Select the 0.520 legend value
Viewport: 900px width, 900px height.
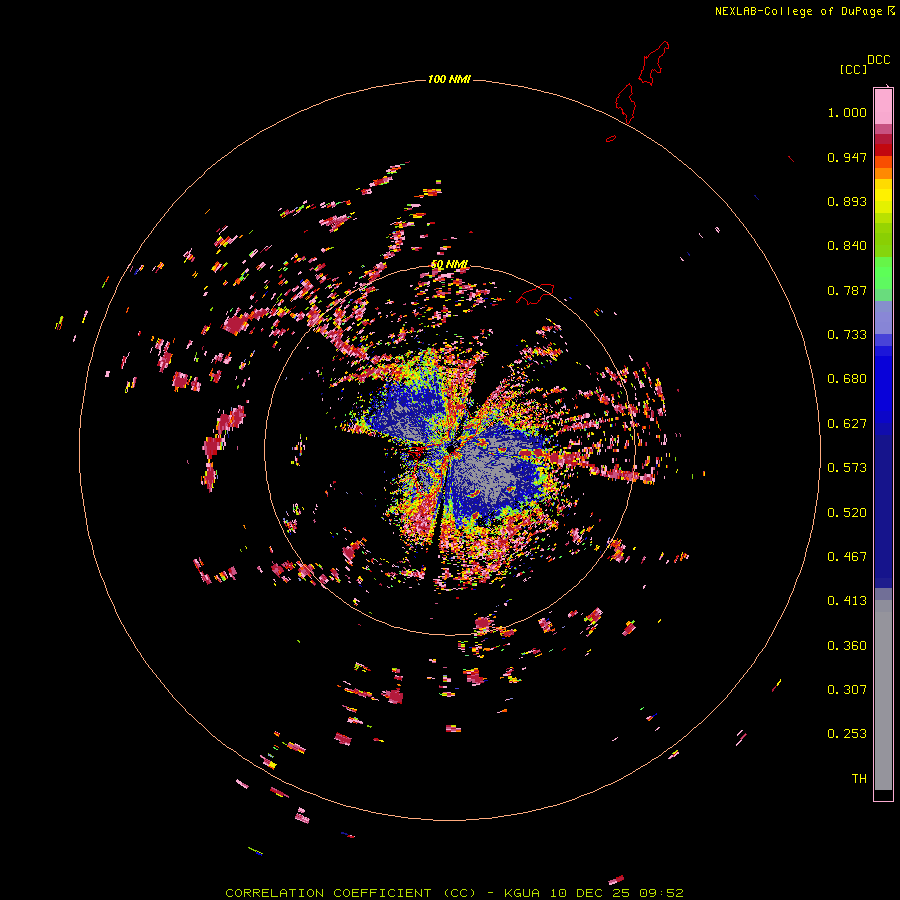[x=847, y=513]
